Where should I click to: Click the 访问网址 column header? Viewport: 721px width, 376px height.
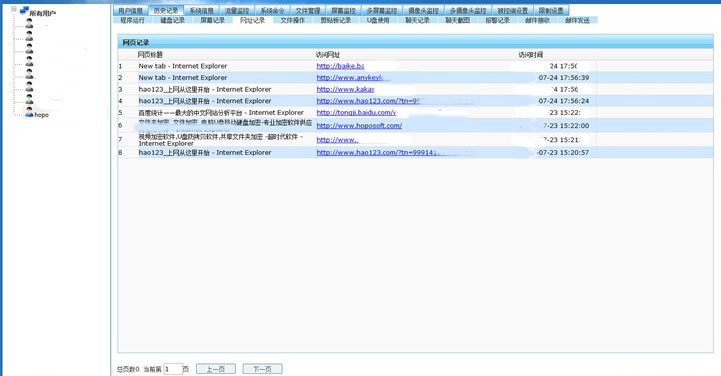coord(327,55)
